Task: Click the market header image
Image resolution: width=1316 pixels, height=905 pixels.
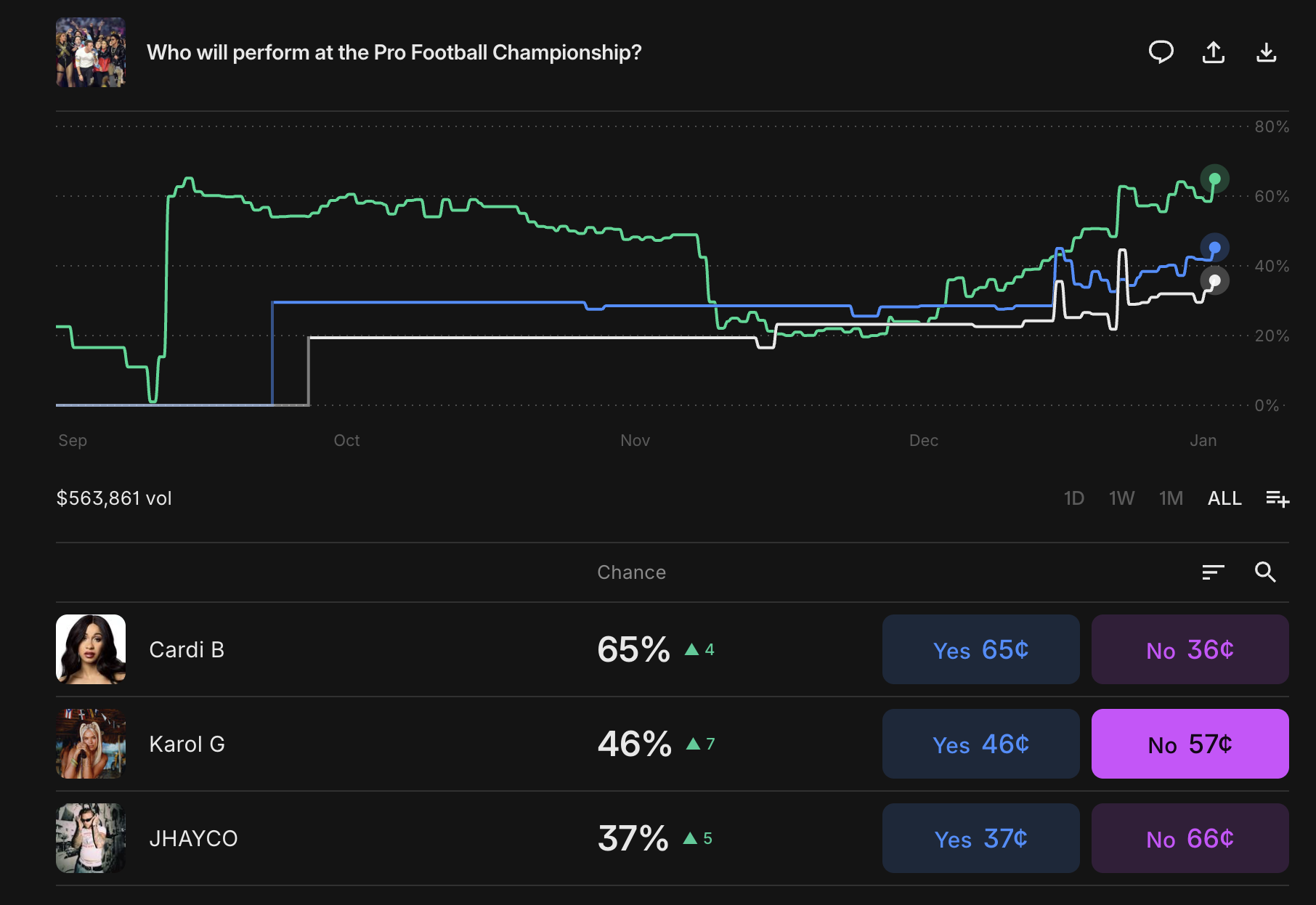Action: point(90,52)
